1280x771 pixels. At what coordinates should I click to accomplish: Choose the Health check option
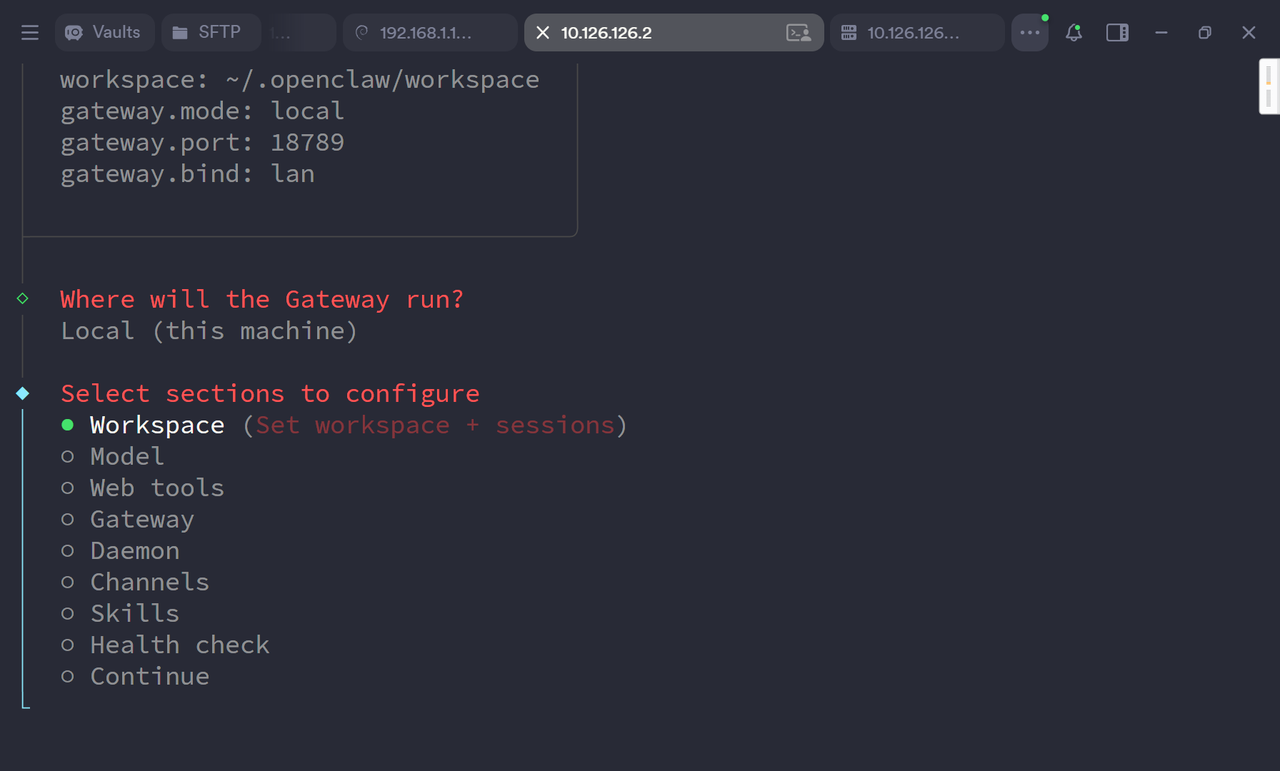[x=180, y=644]
